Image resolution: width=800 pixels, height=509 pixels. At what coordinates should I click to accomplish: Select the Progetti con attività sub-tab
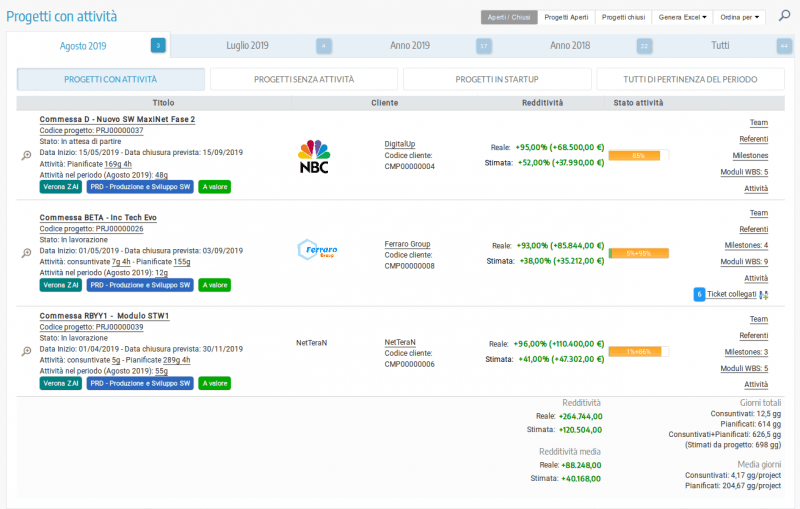[x=111, y=80]
